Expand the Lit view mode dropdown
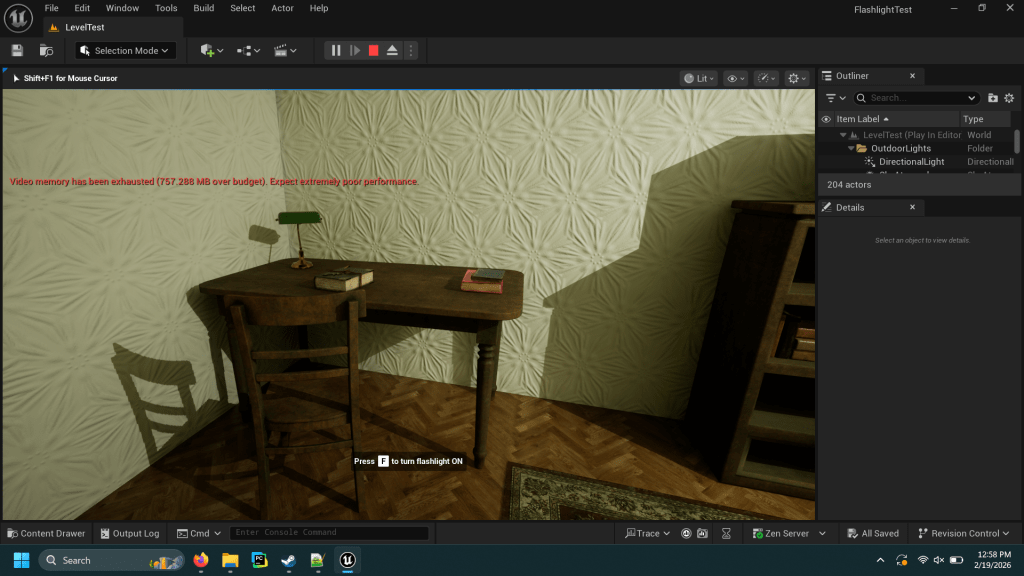This screenshot has height=576, width=1024. [699, 78]
